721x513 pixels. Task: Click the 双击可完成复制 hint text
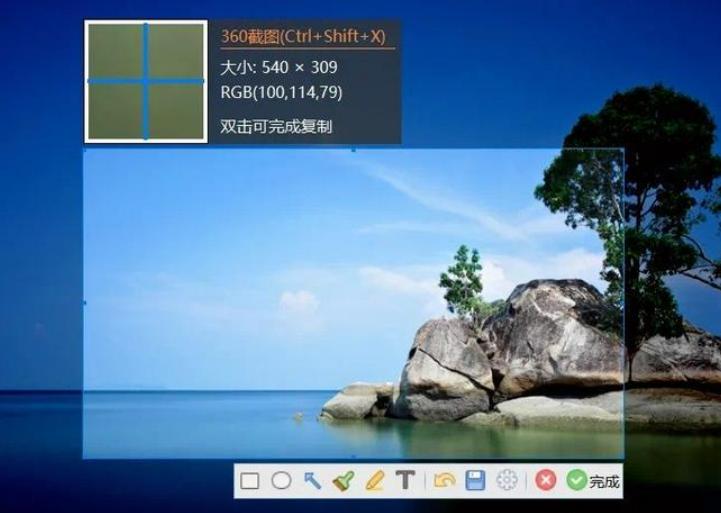pos(275,127)
